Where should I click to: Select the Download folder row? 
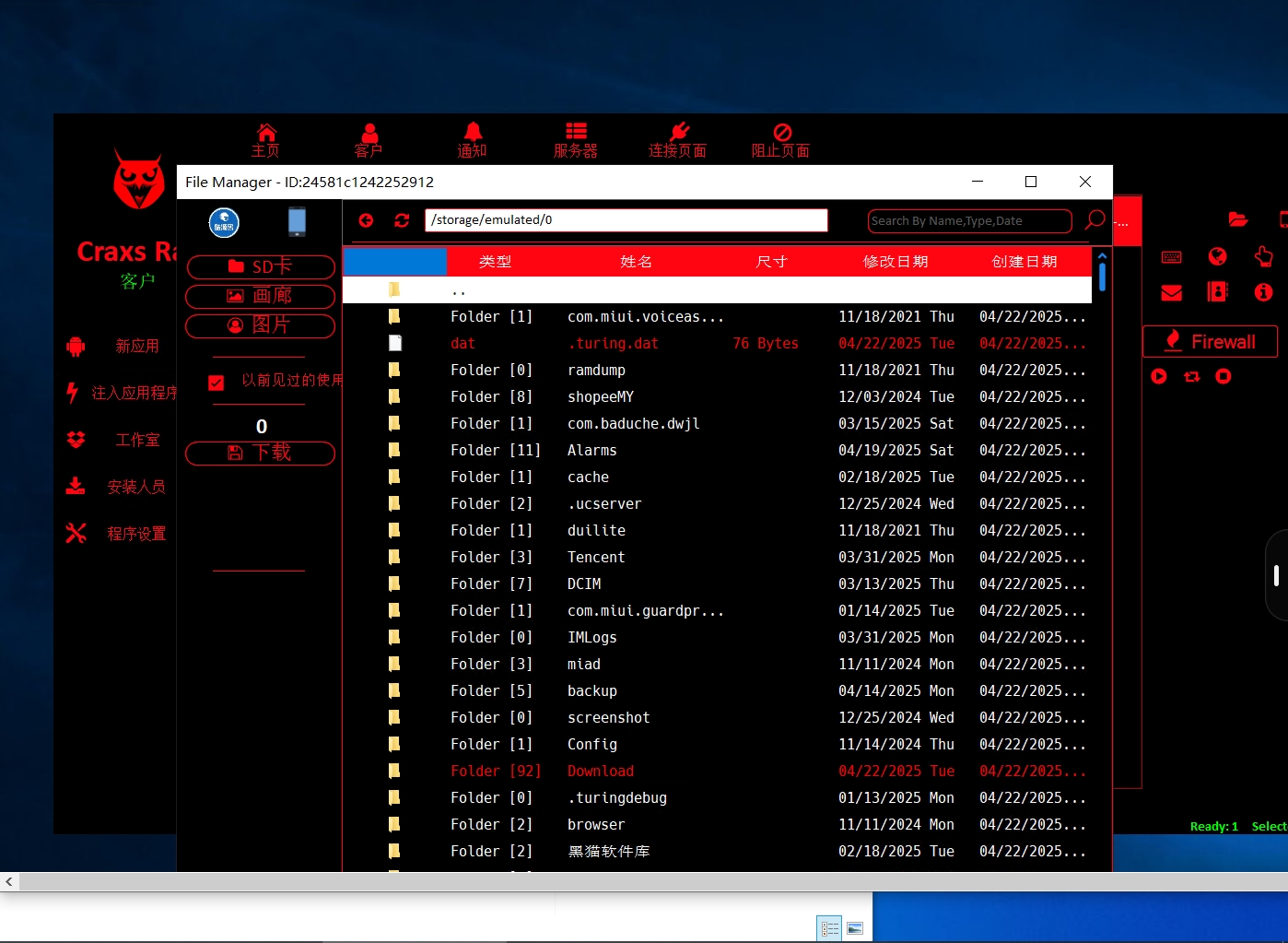pyautogui.click(x=717, y=772)
